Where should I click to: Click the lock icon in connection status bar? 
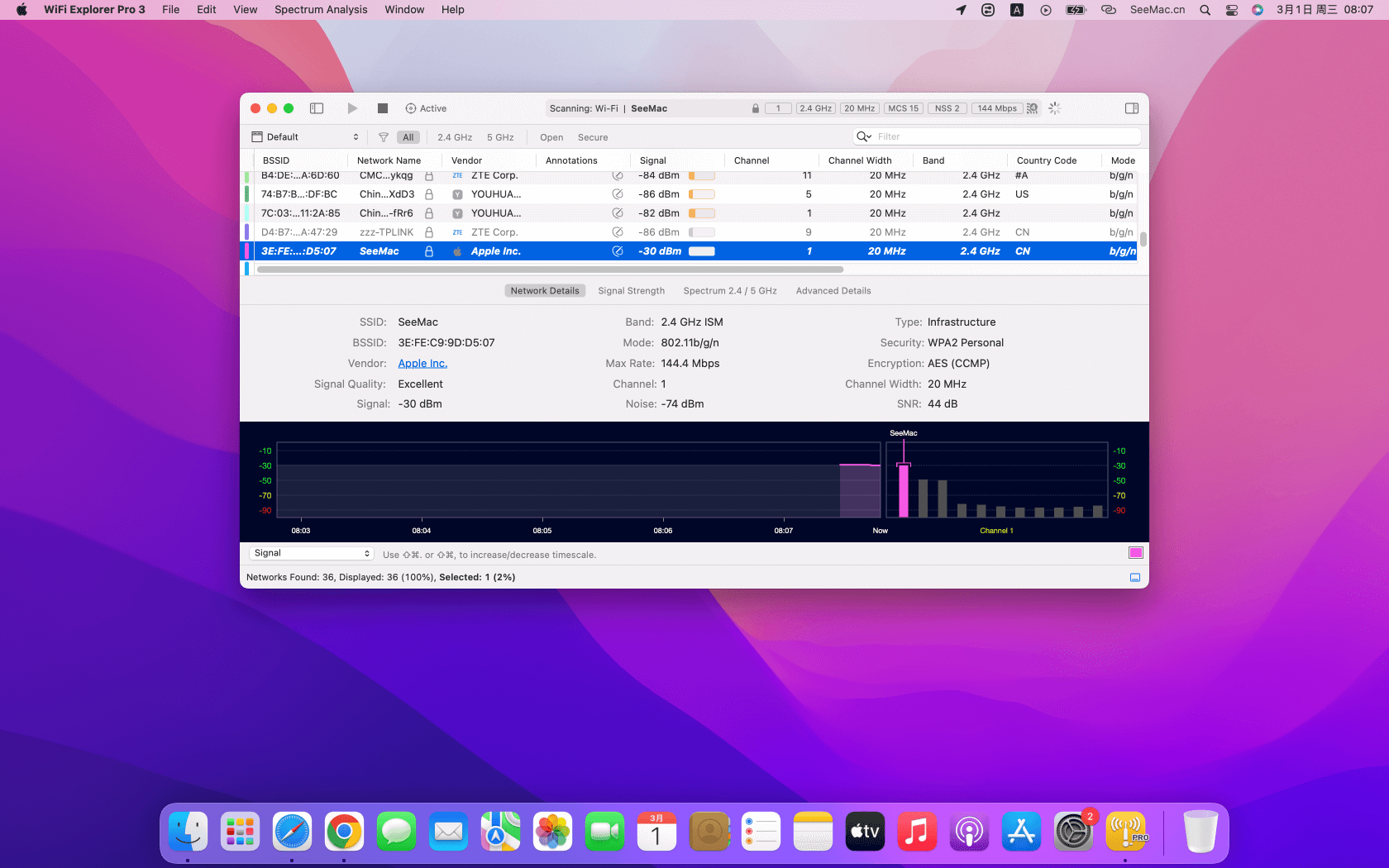coord(756,108)
